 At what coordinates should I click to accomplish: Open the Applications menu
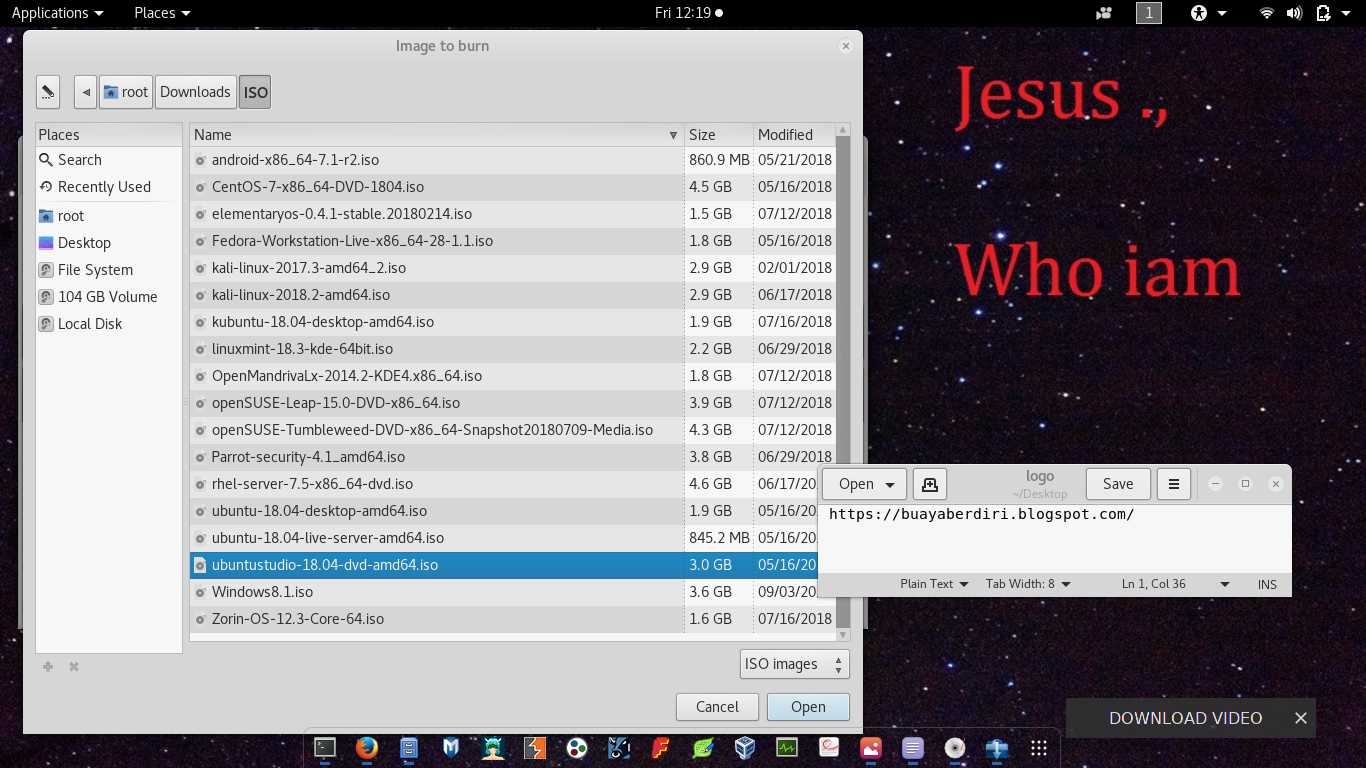[57, 13]
